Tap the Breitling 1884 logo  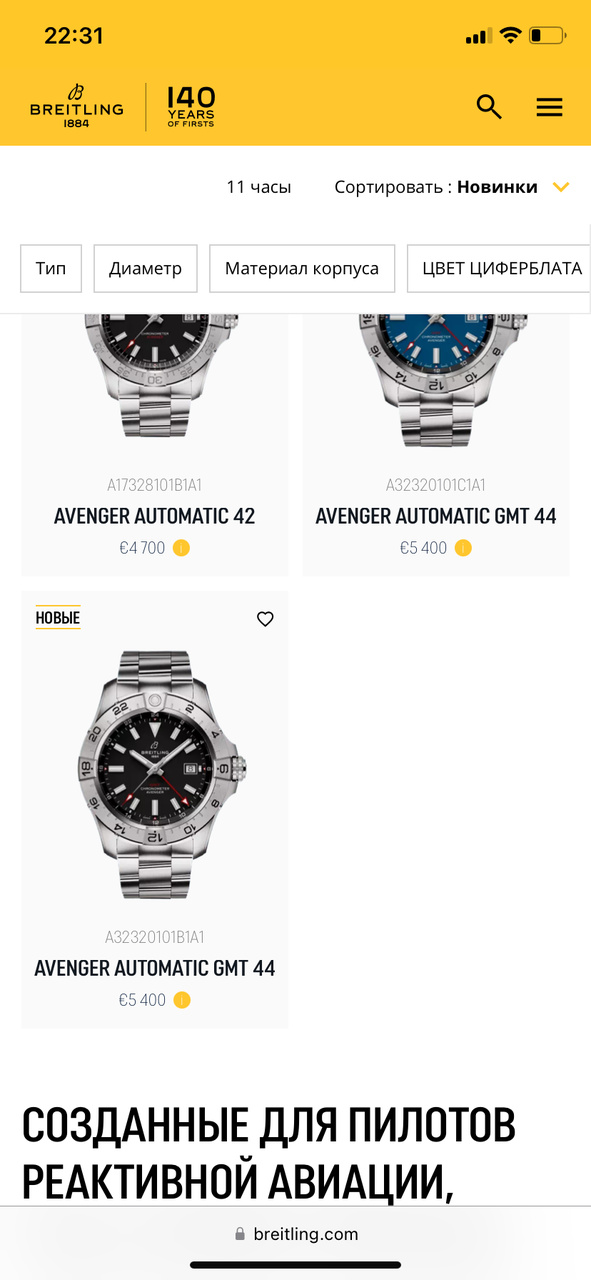76,107
